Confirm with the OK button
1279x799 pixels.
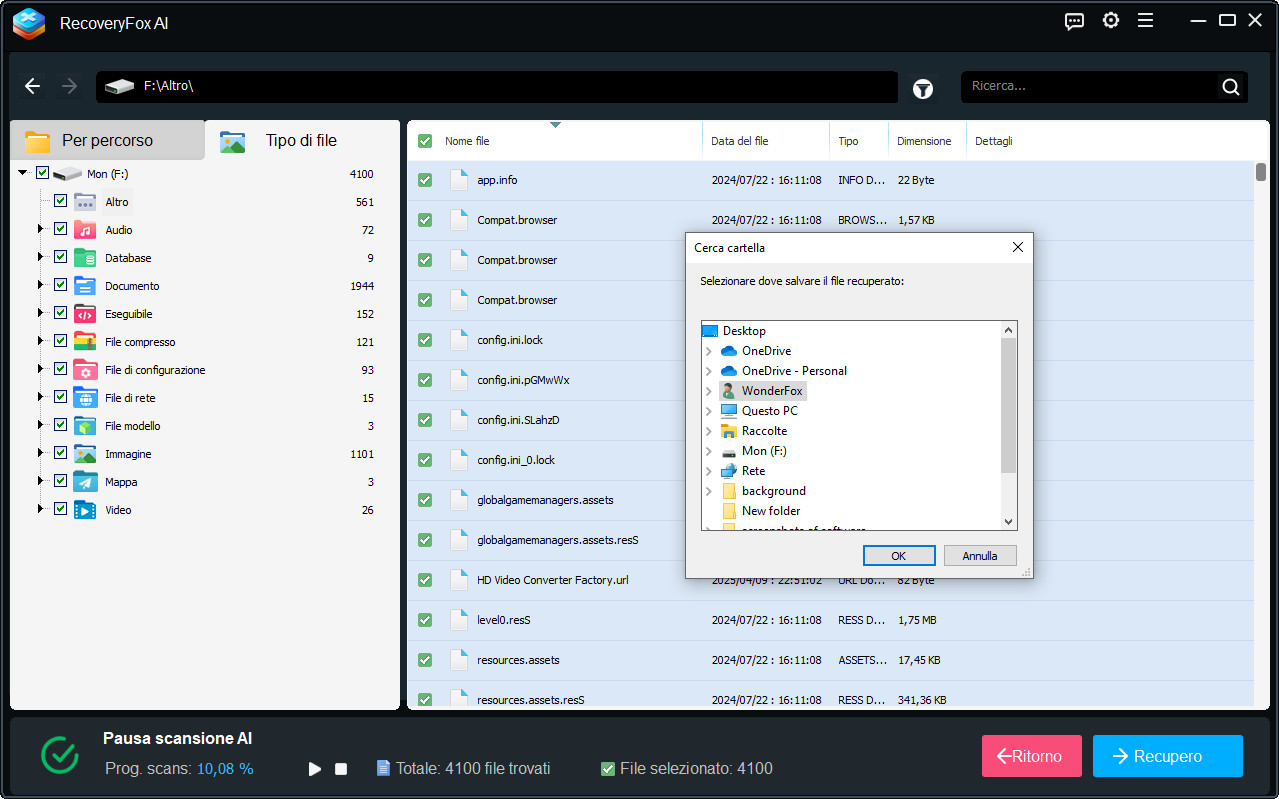[x=898, y=555]
